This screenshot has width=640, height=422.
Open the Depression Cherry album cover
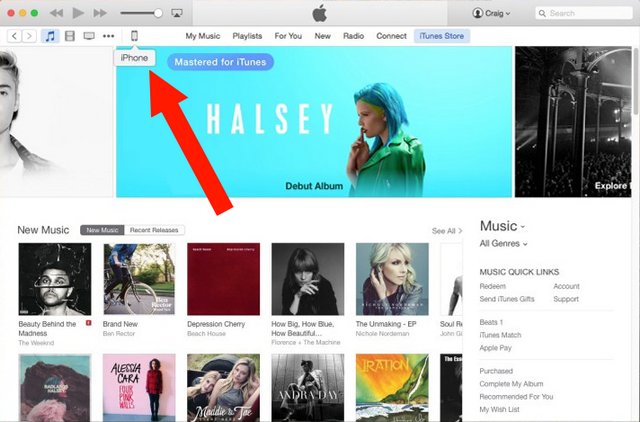pyautogui.click(x=223, y=279)
